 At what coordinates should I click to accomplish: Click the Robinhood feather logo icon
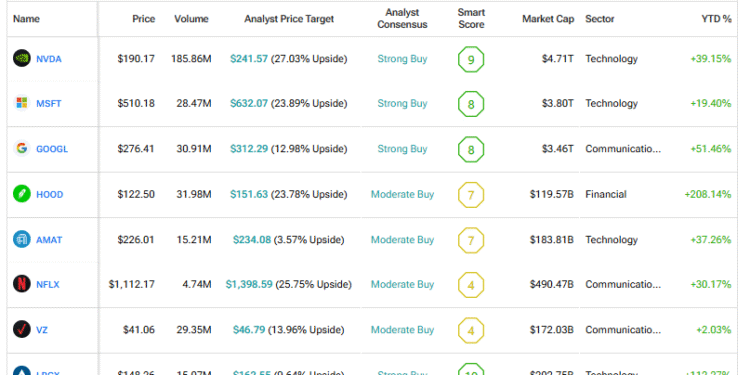[x=22, y=194]
